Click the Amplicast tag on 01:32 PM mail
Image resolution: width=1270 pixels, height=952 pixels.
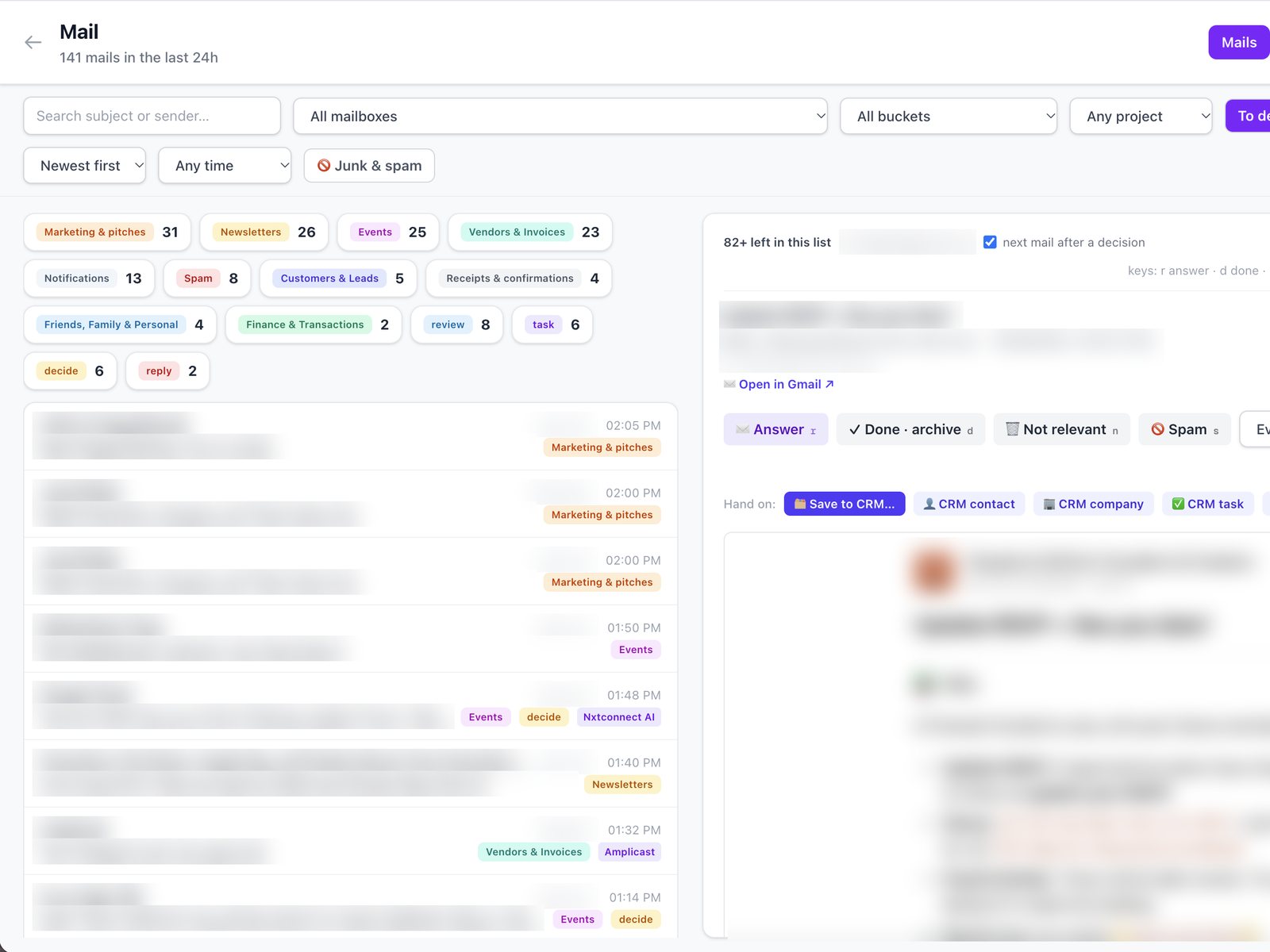(x=629, y=852)
